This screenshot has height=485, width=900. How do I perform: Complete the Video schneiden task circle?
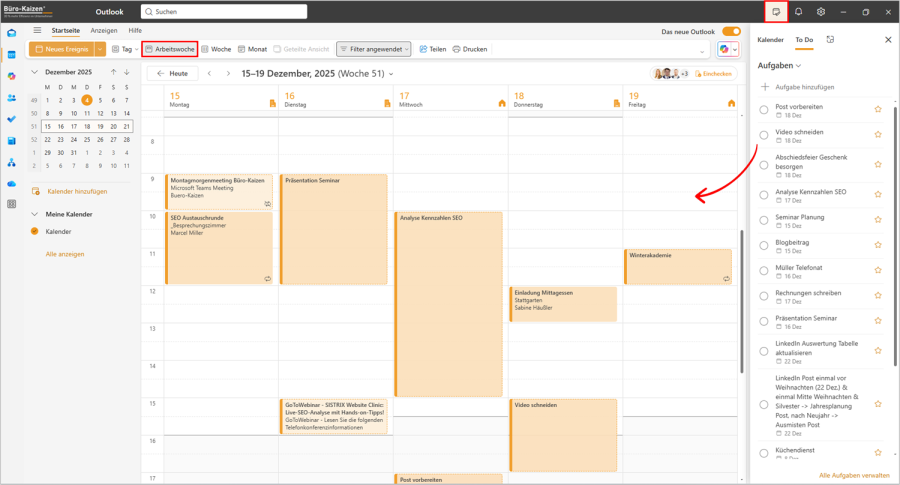763,135
